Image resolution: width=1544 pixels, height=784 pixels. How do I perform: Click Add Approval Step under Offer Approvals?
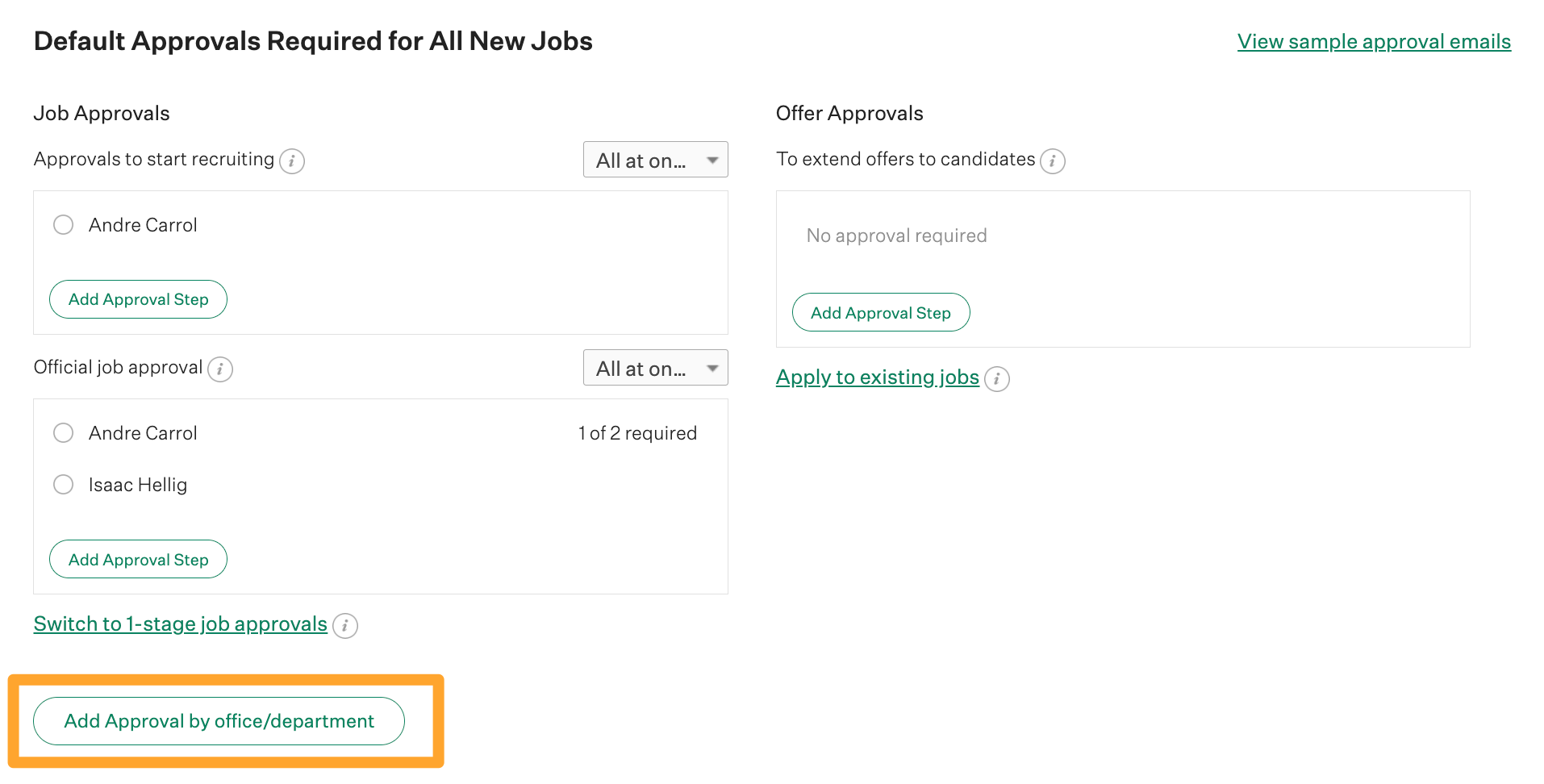[x=881, y=312]
